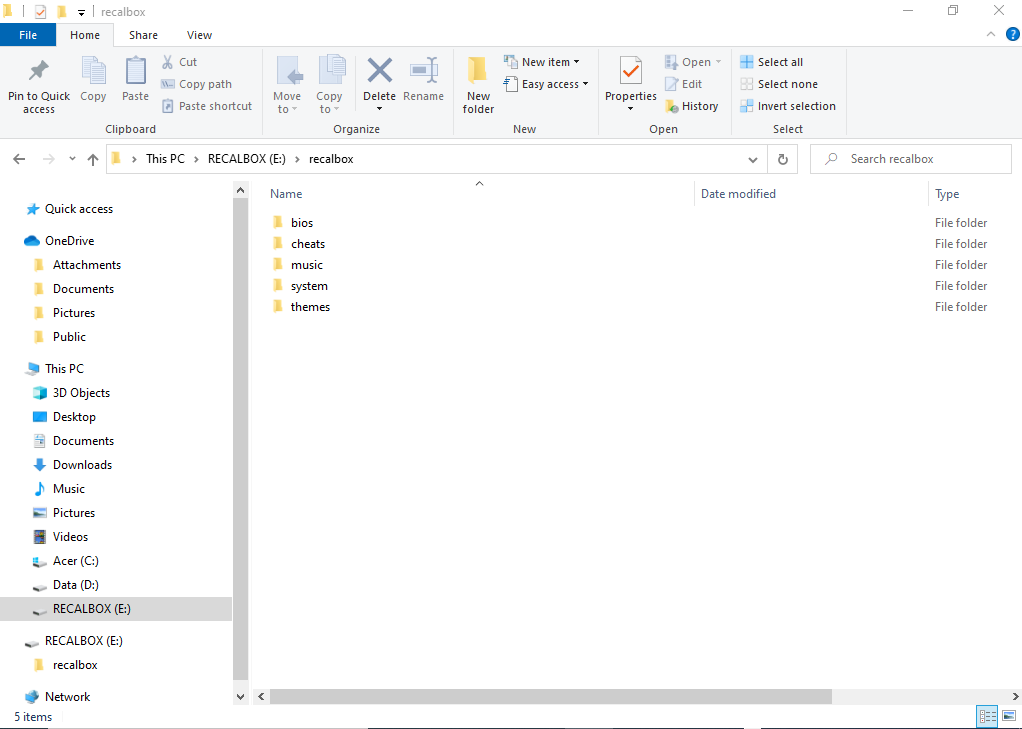Open the address bar history dropdown
This screenshot has height=729, width=1022.
click(753, 159)
